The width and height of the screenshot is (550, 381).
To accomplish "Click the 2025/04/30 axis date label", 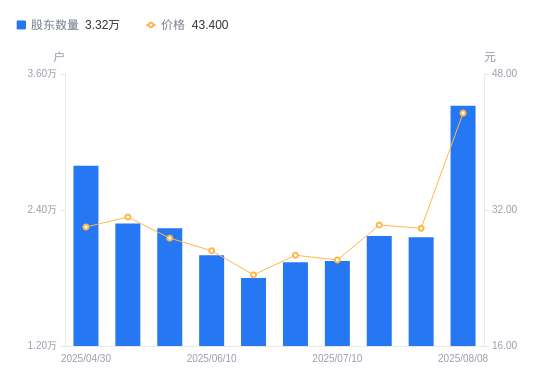I will coord(86,358).
